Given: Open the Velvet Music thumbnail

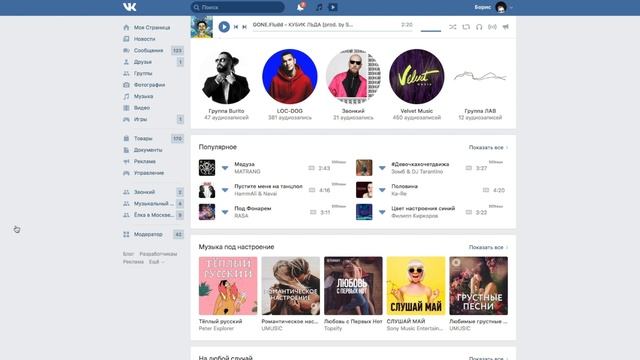Looking at the screenshot, I should [x=417, y=76].
